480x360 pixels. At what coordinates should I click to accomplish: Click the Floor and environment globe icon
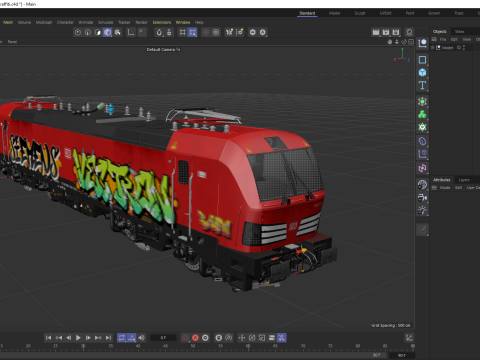pos(422,184)
